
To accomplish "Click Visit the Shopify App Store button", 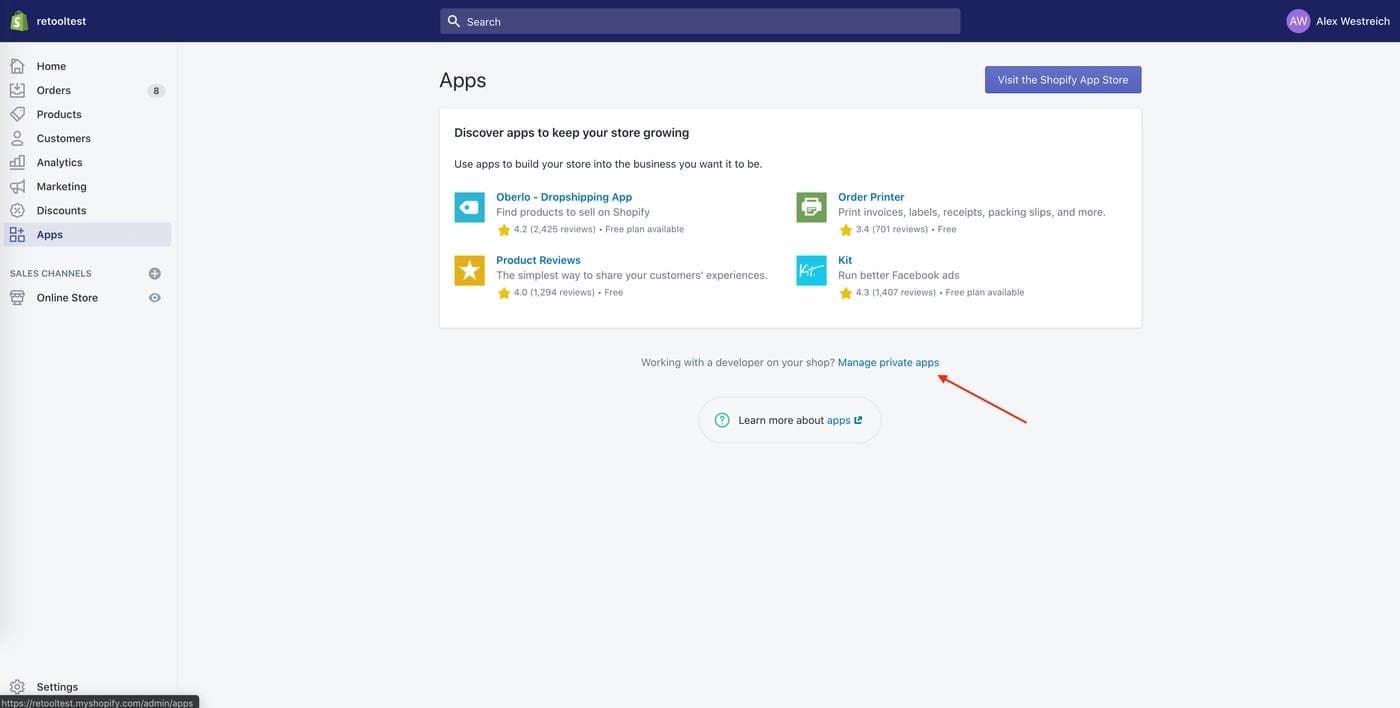I will 1062,80.
